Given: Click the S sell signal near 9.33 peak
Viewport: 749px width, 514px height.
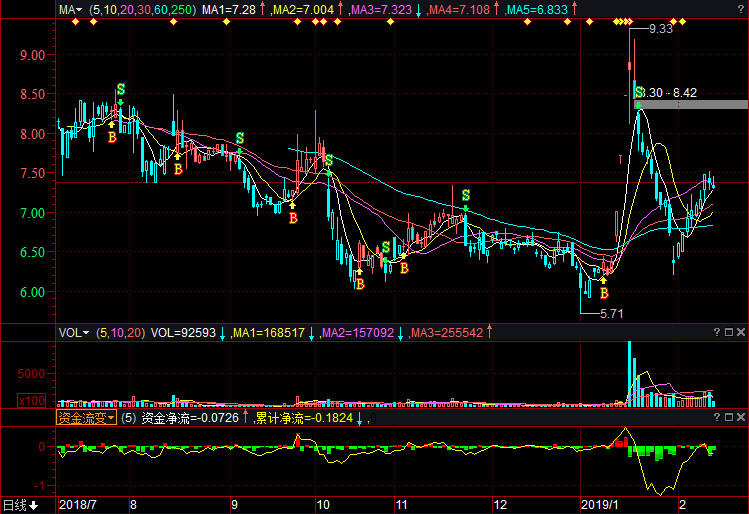Looking at the screenshot, I should point(639,93).
